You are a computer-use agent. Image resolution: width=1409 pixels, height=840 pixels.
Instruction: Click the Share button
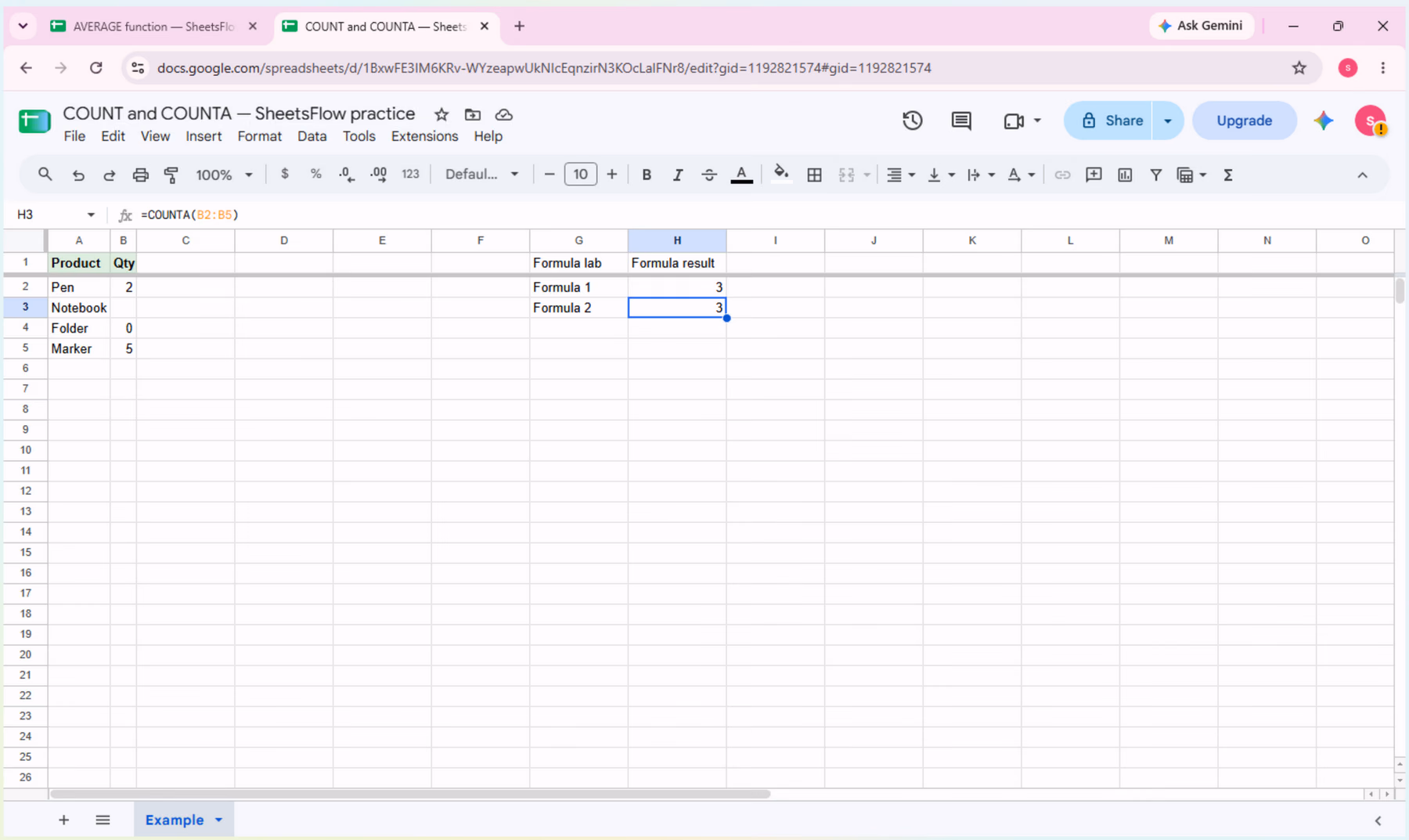point(1108,121)
